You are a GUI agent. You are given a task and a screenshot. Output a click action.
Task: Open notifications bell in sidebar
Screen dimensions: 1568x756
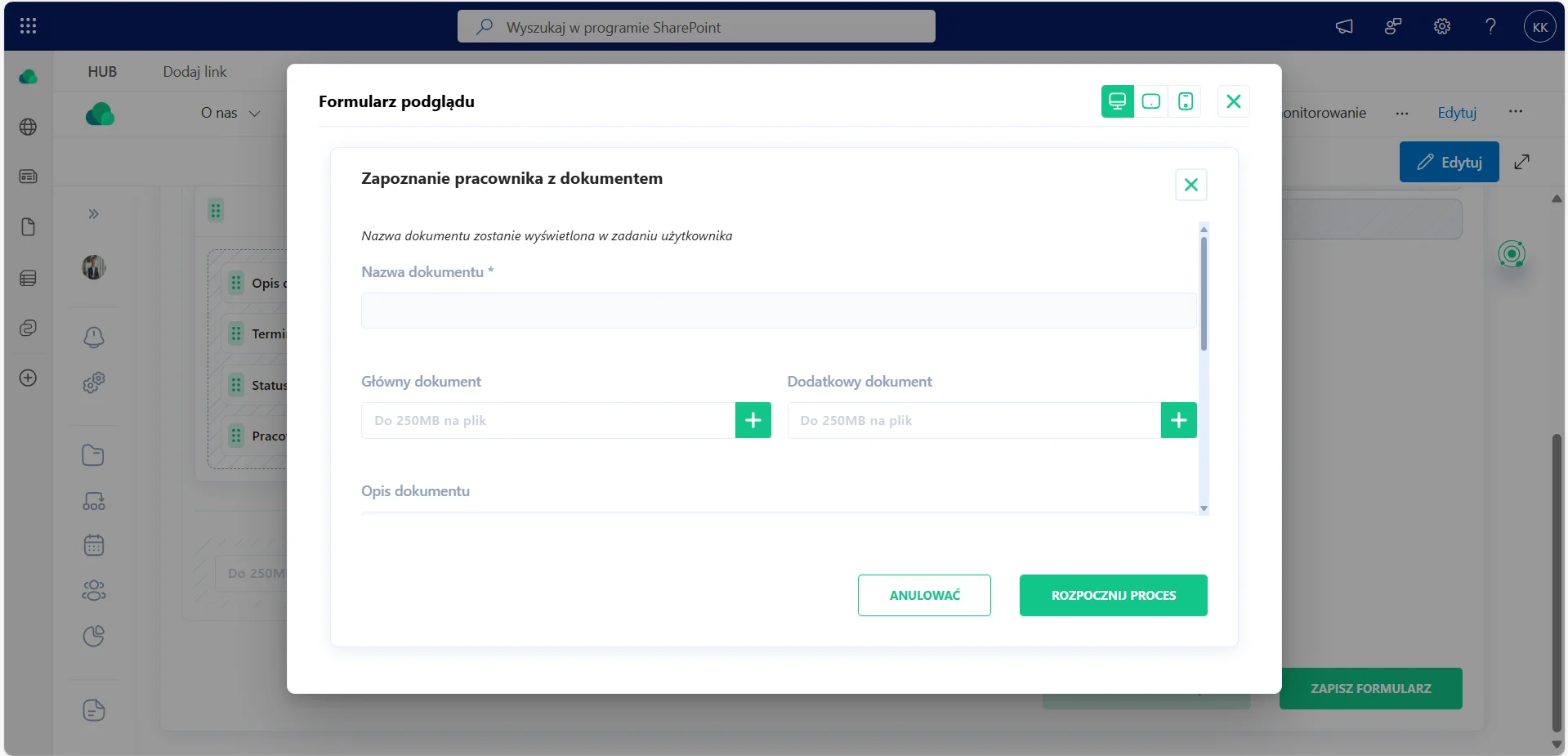pos(94,337)
